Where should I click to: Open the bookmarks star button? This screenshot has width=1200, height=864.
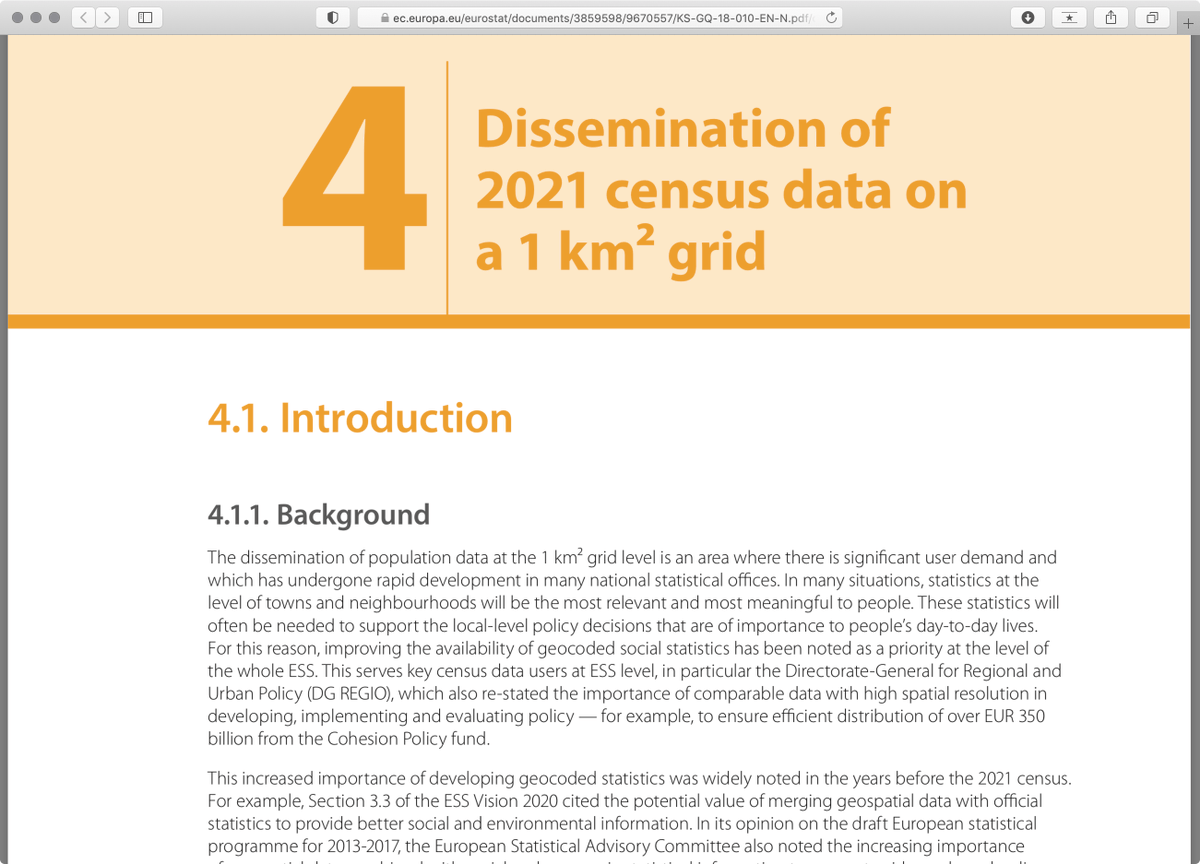(x=1069, y=17)
